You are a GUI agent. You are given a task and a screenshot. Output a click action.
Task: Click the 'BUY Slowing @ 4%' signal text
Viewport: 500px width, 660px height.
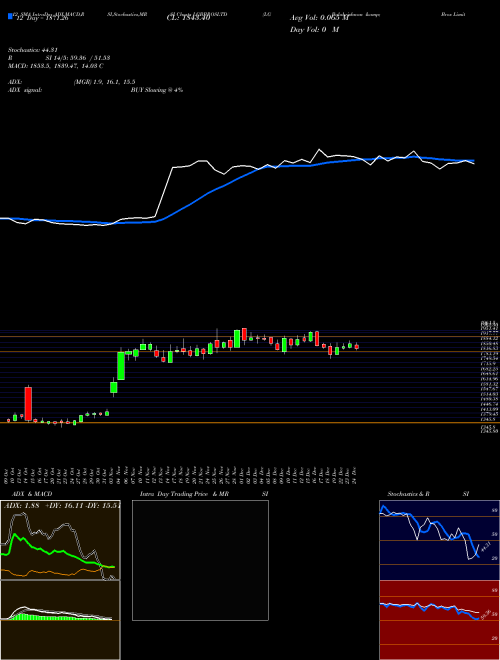coord(157,90)
